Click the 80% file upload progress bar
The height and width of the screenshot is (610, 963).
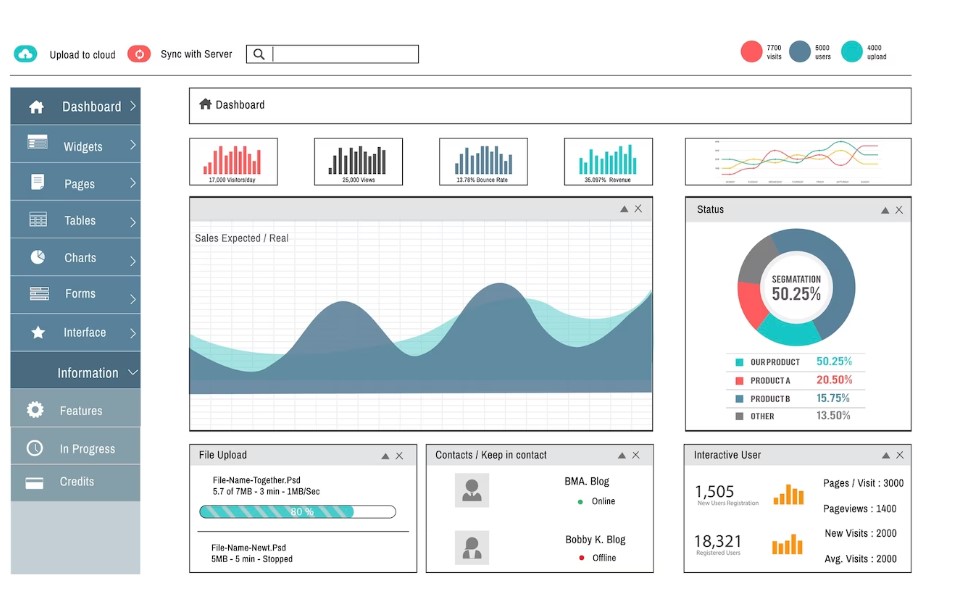(297, 512)
